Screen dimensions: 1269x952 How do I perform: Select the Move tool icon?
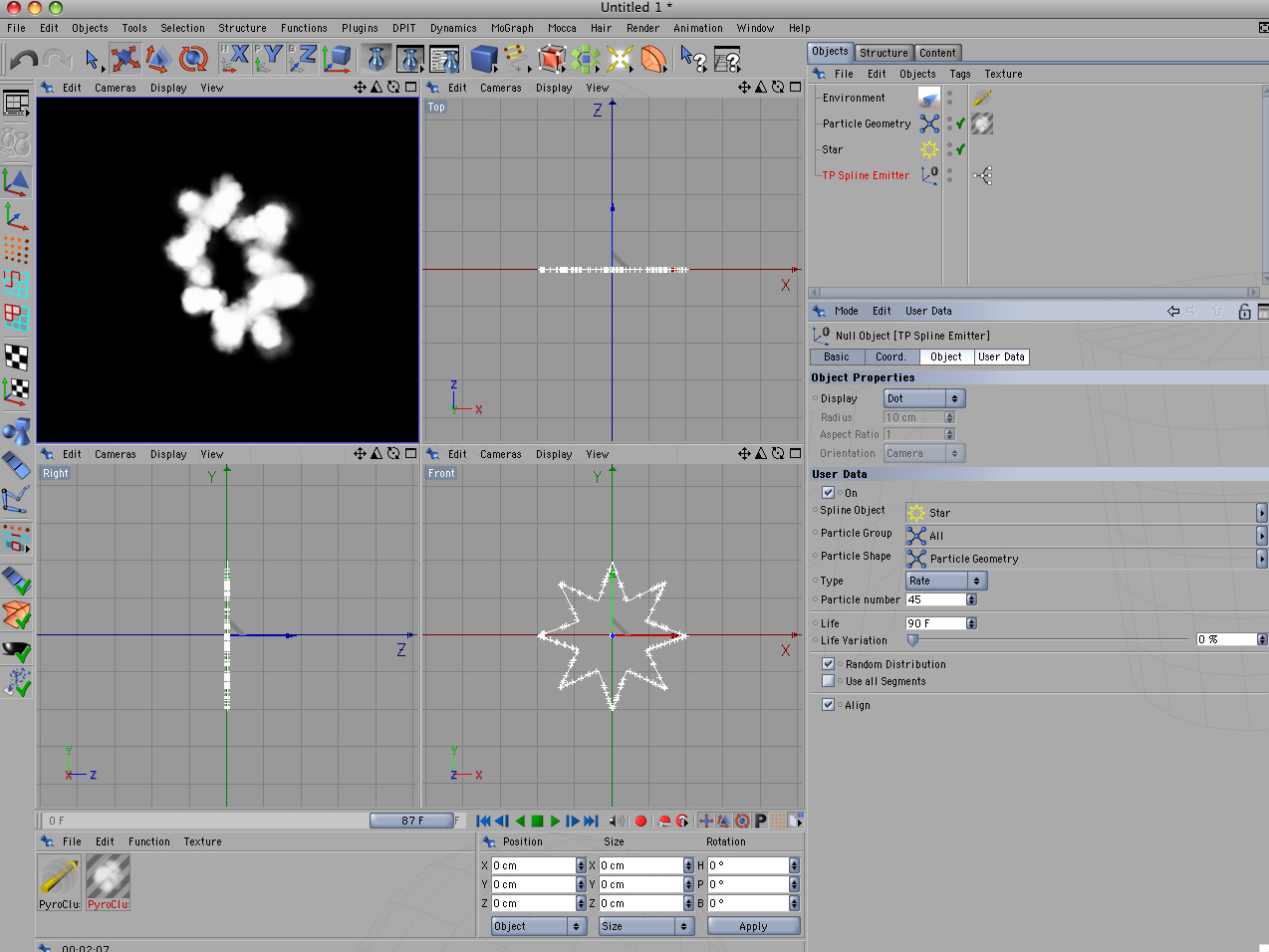click(125, 59)
